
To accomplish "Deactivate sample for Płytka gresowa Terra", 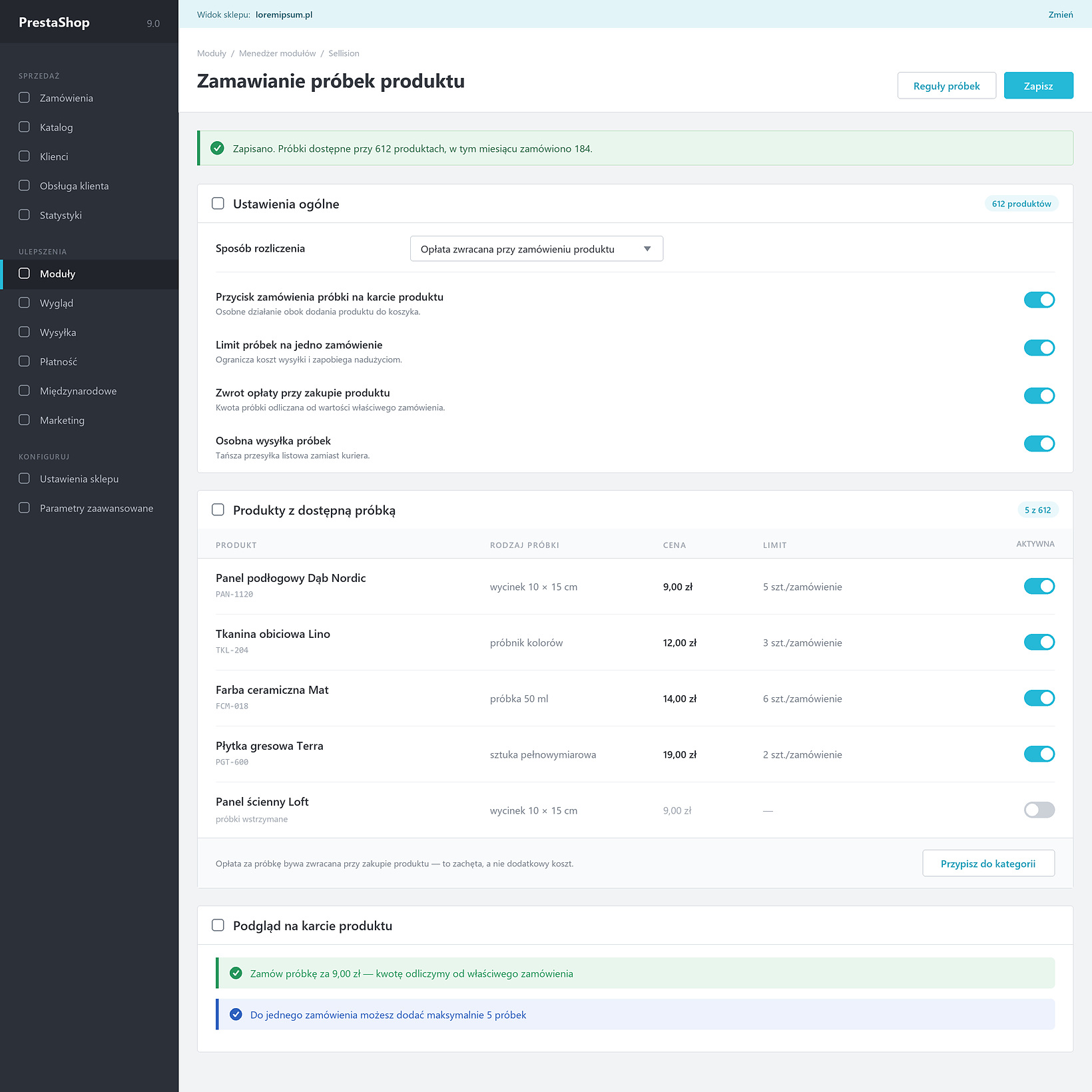I will click(x=1039, y=754).
